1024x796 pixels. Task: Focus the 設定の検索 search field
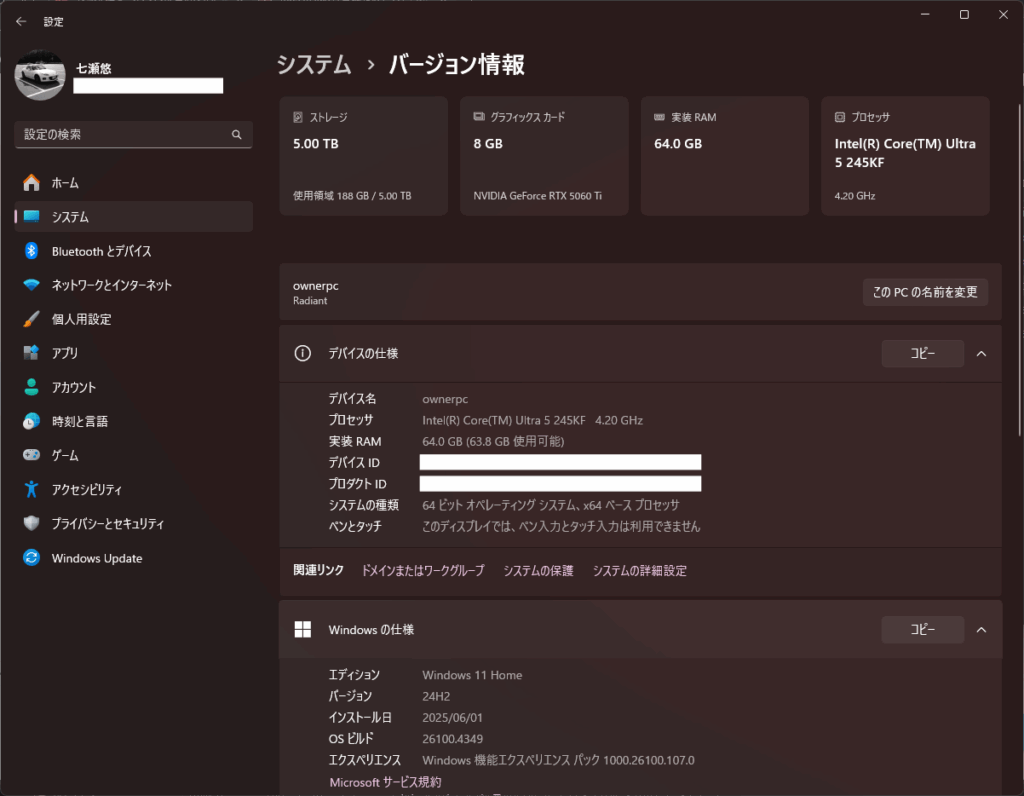(x=133, y=135)
